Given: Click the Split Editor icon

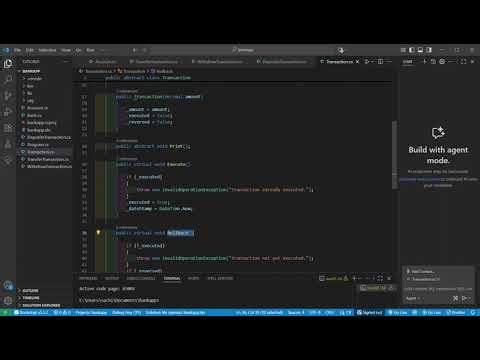Looking at the screenshot, I should click(380, 62).
